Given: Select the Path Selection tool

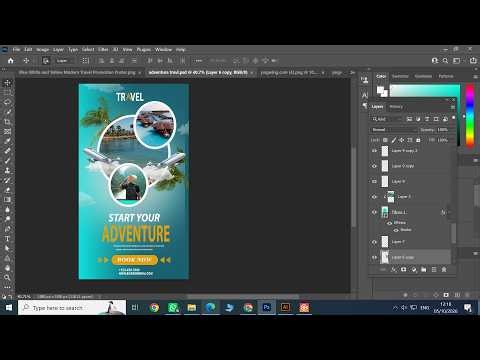Looking at the screenshot, I should coord(7,248).
